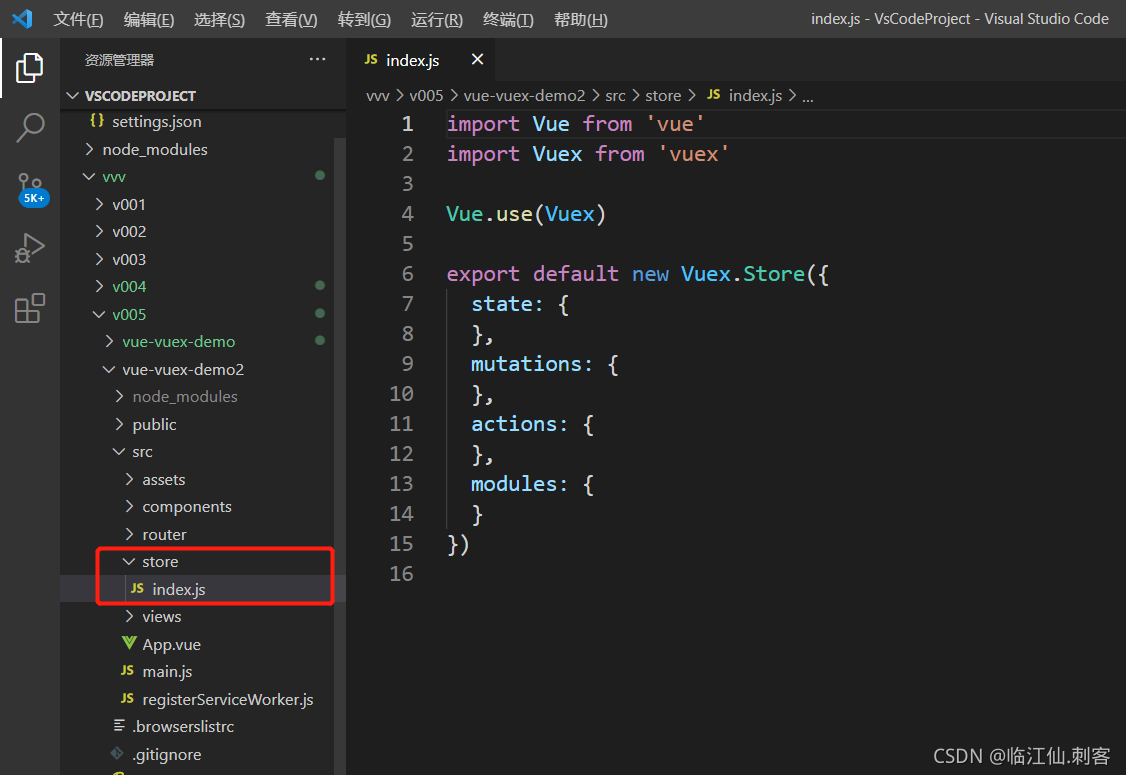1126x775 pixels.
Task: Click JS icon of registerServiceWorker.js
Action: (x=127, y=699)
